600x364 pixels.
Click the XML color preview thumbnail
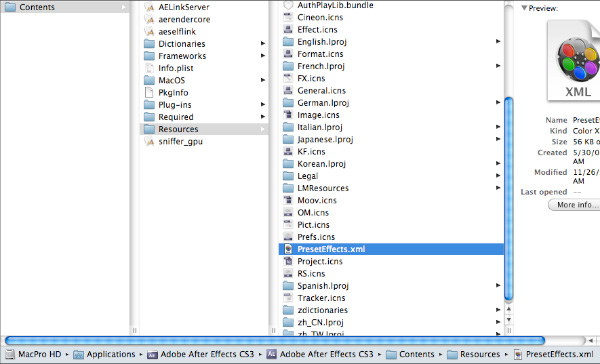[x=574, y=61]
